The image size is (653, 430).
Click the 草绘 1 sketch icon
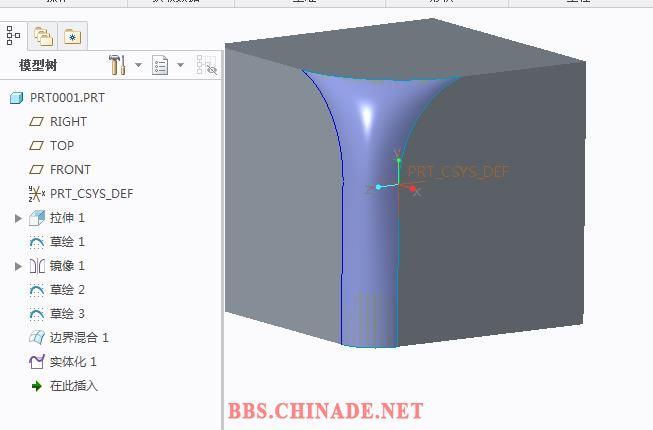pyautogui.click(x=37, y=242)
